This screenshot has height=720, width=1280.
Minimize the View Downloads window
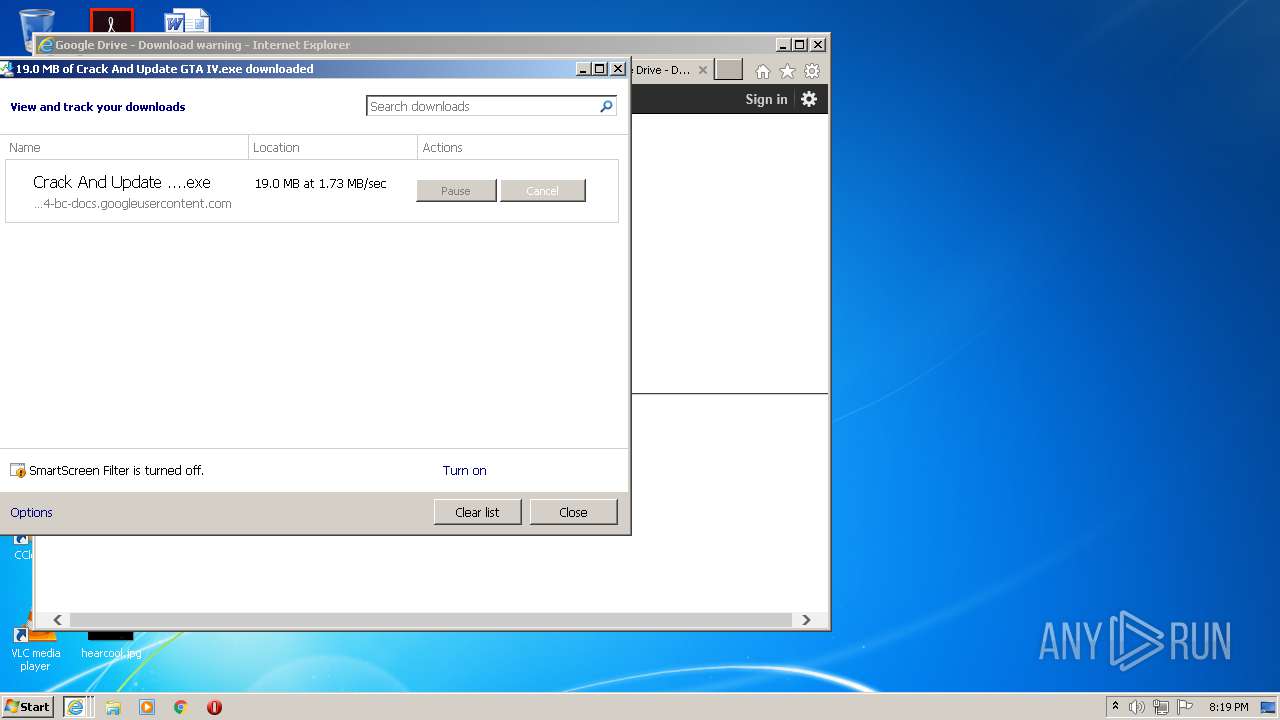click(584, 69)
